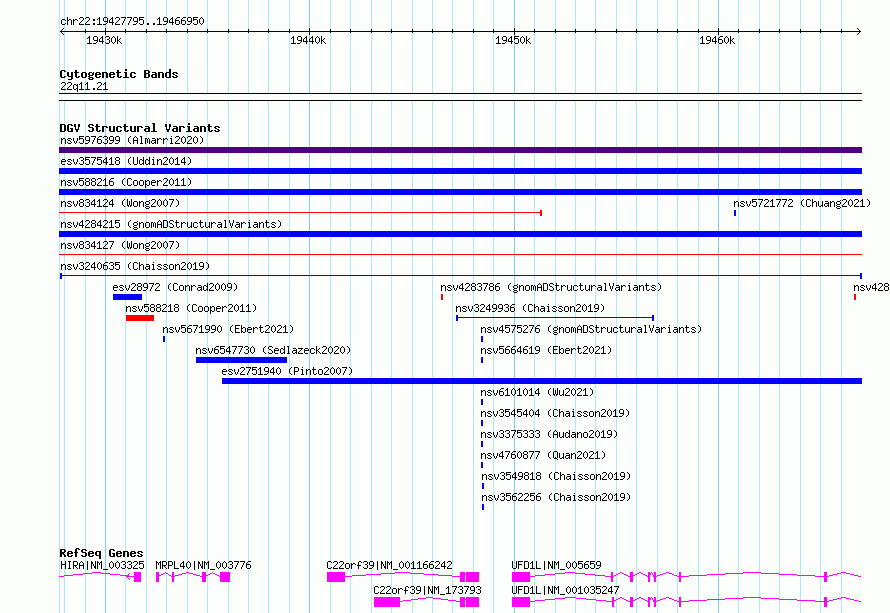Click the nsv3249936 (Chaisson2019) label
The height and width of the screenshot is (613, 890).
coord(530,308)
